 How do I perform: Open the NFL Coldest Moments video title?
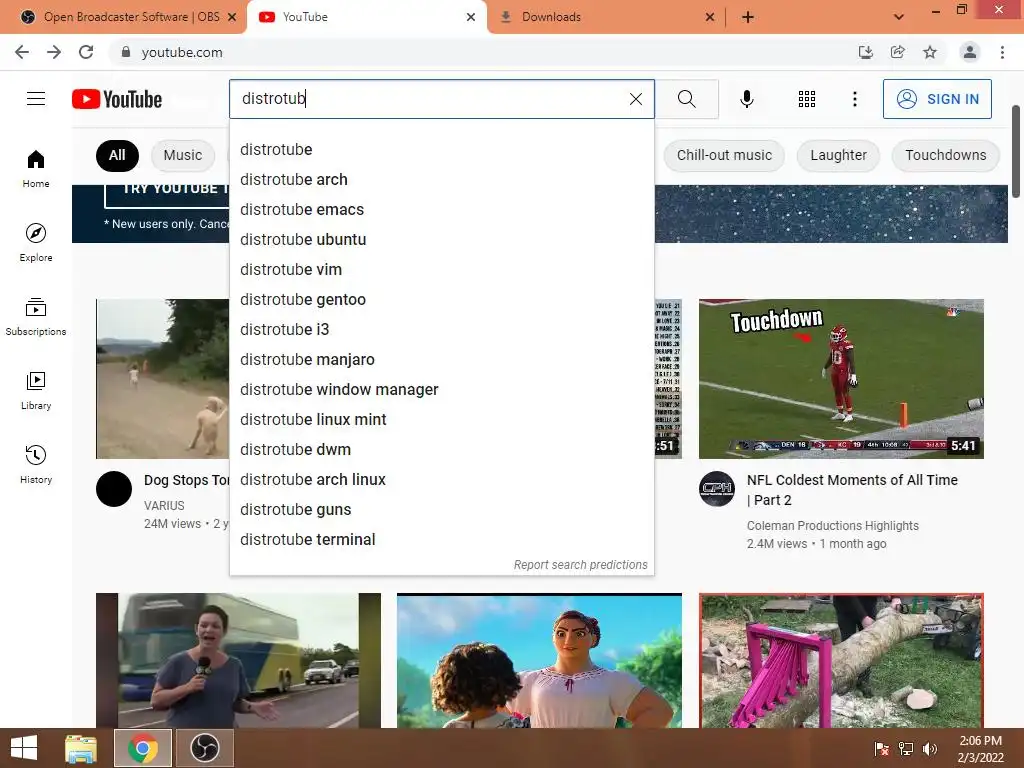coord(852,490)
